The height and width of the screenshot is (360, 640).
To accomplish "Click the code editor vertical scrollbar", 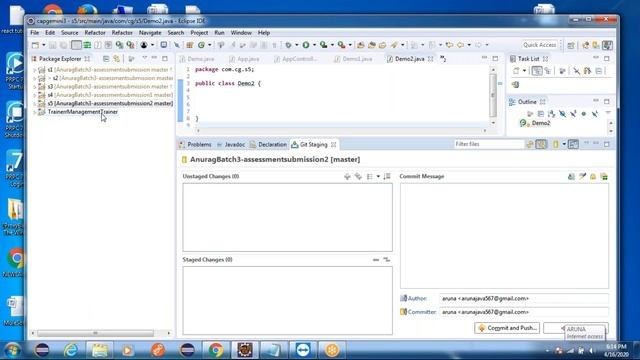I will click(493, 96).
